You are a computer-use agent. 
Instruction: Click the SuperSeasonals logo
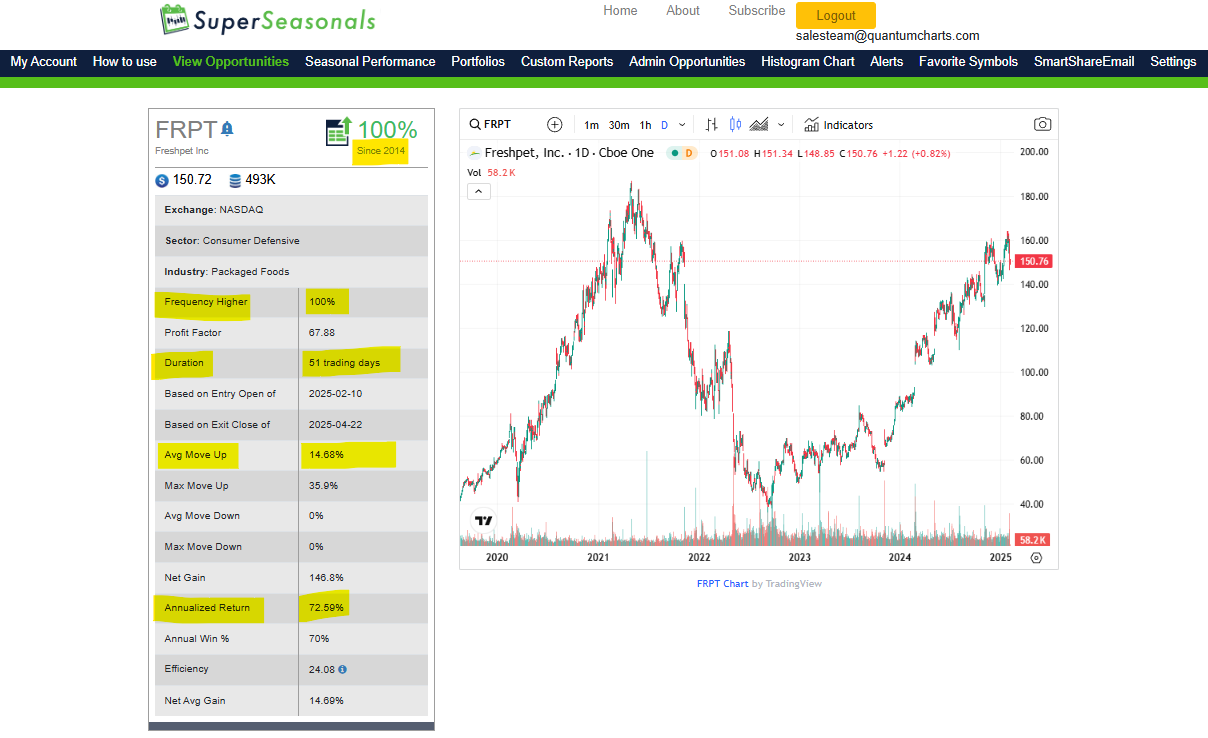[x=268, y=19]
